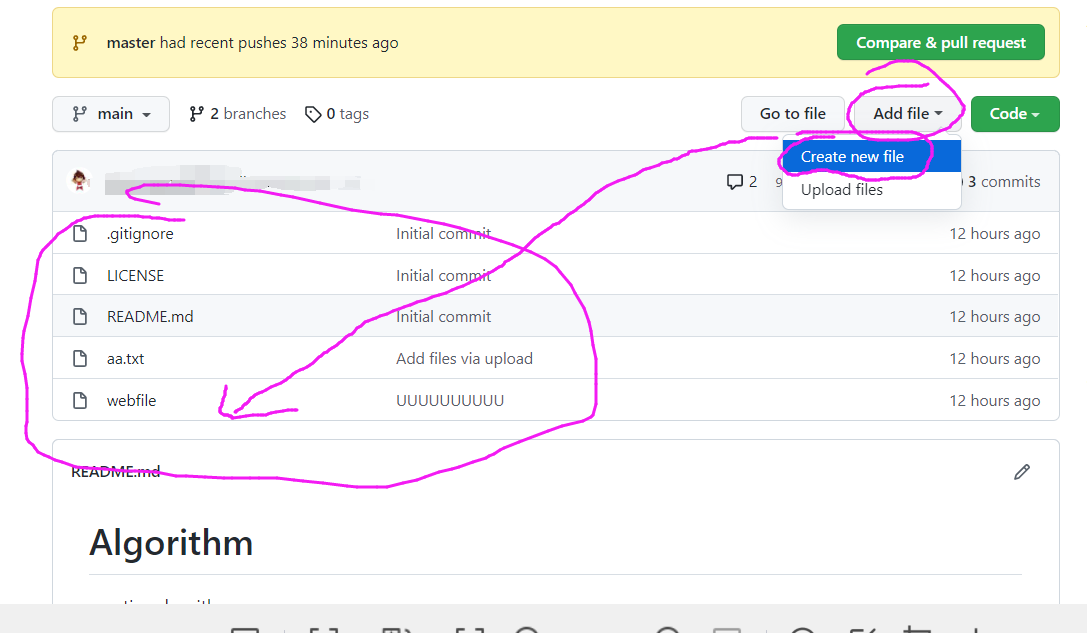Screen dimensions: 1087x633
Task: Select Upload files from the menu
Action: point(871,190)
